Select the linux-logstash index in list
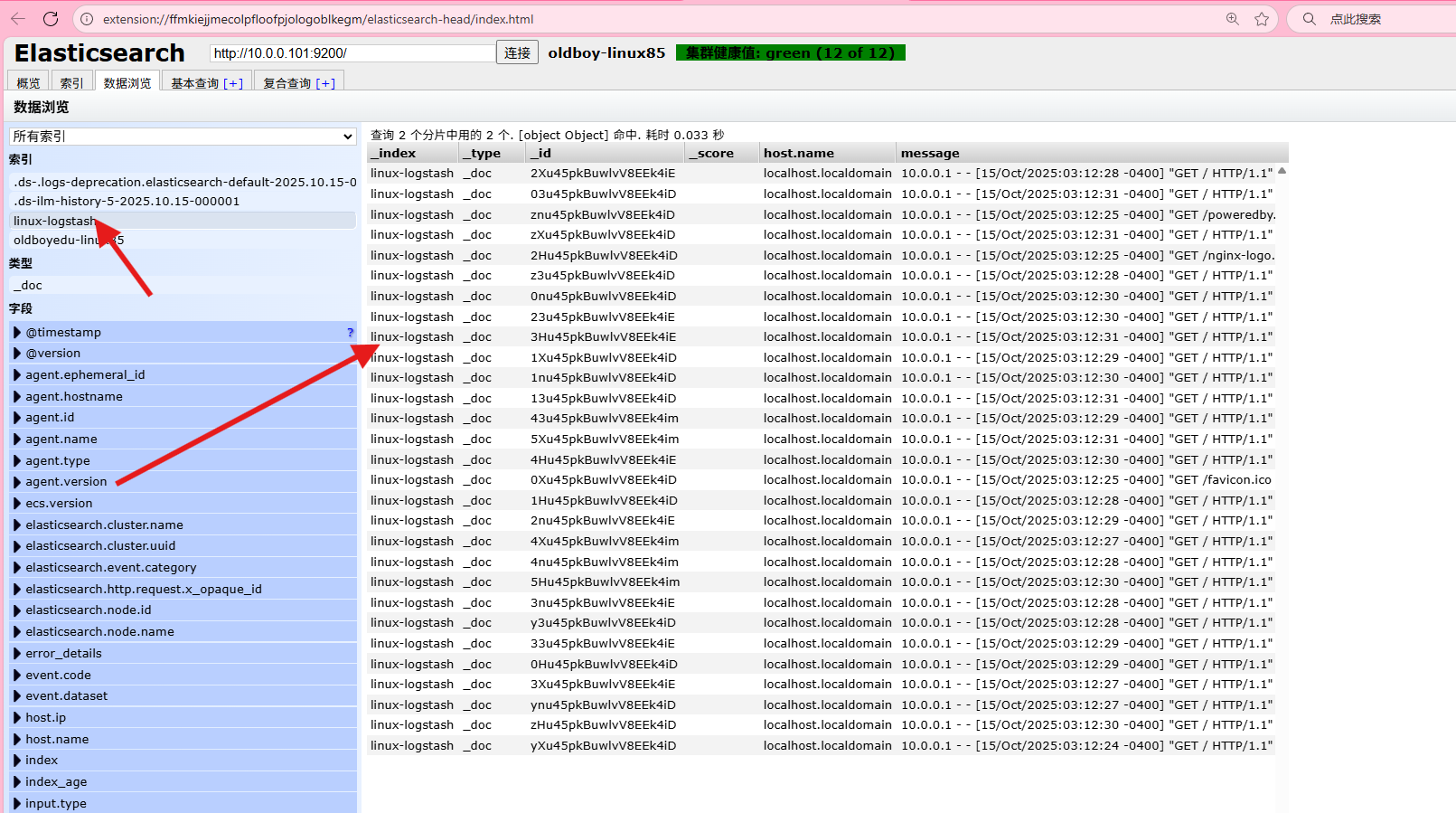 [183, 221]
